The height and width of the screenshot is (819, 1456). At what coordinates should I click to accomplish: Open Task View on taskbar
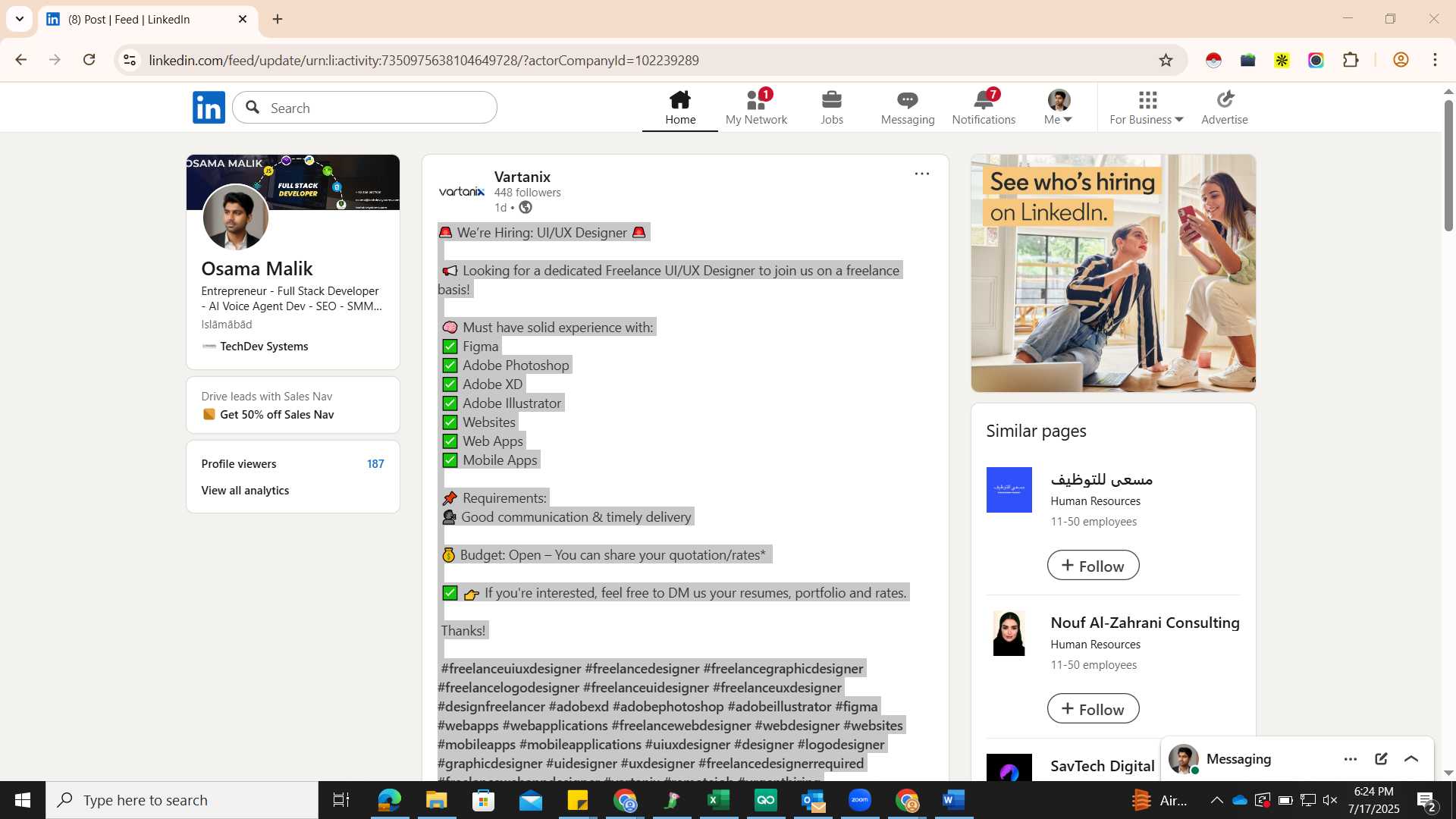341,800
